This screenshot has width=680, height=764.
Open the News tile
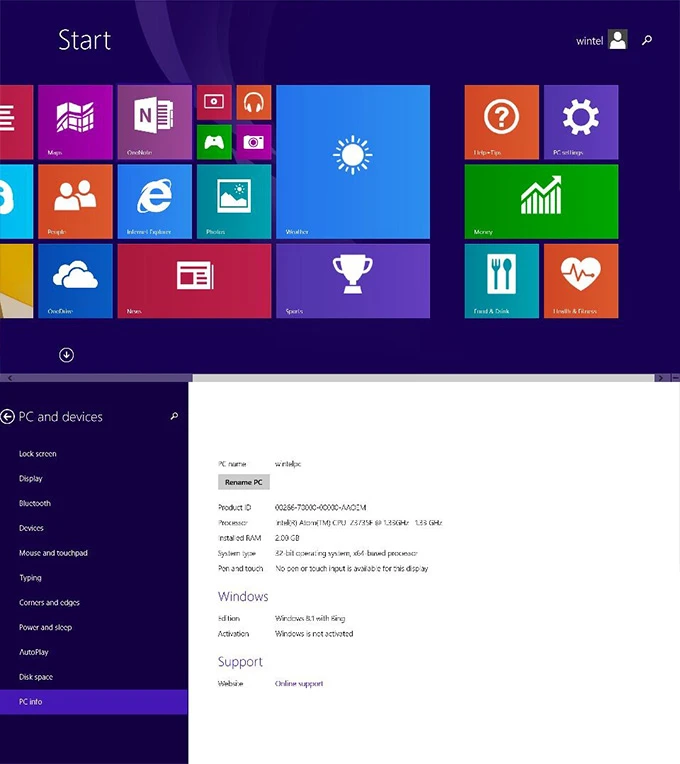pyautogui.click(x=194, y=281)
